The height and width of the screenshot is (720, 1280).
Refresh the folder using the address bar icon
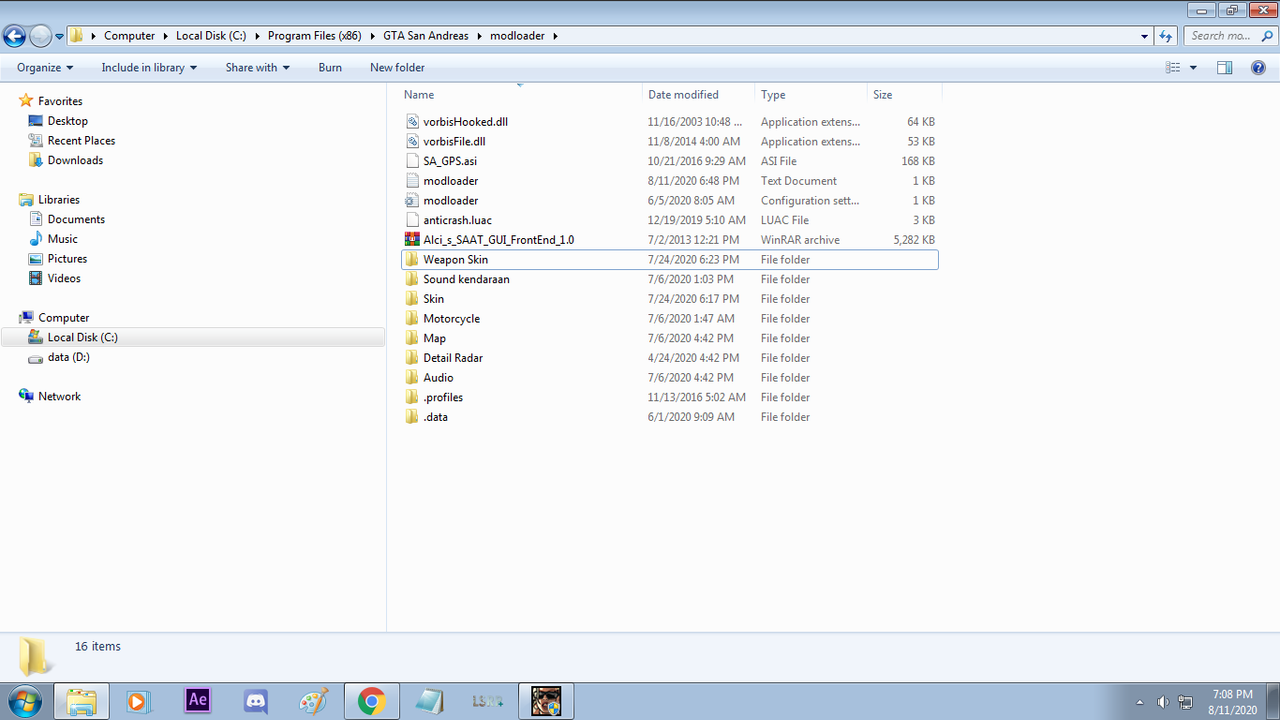[1165, 36]
